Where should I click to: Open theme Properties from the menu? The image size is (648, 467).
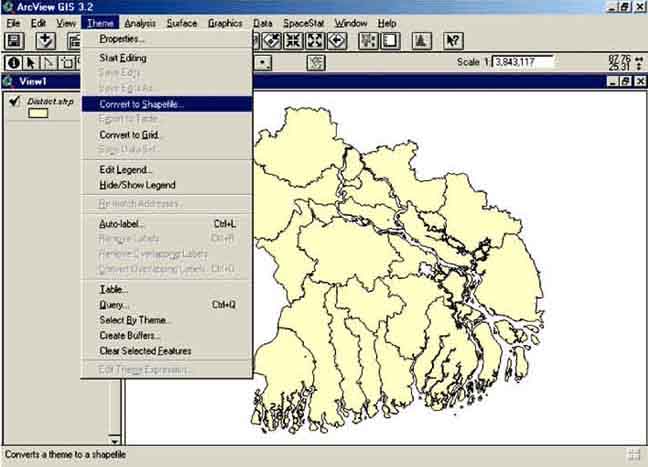coord(122,39)
